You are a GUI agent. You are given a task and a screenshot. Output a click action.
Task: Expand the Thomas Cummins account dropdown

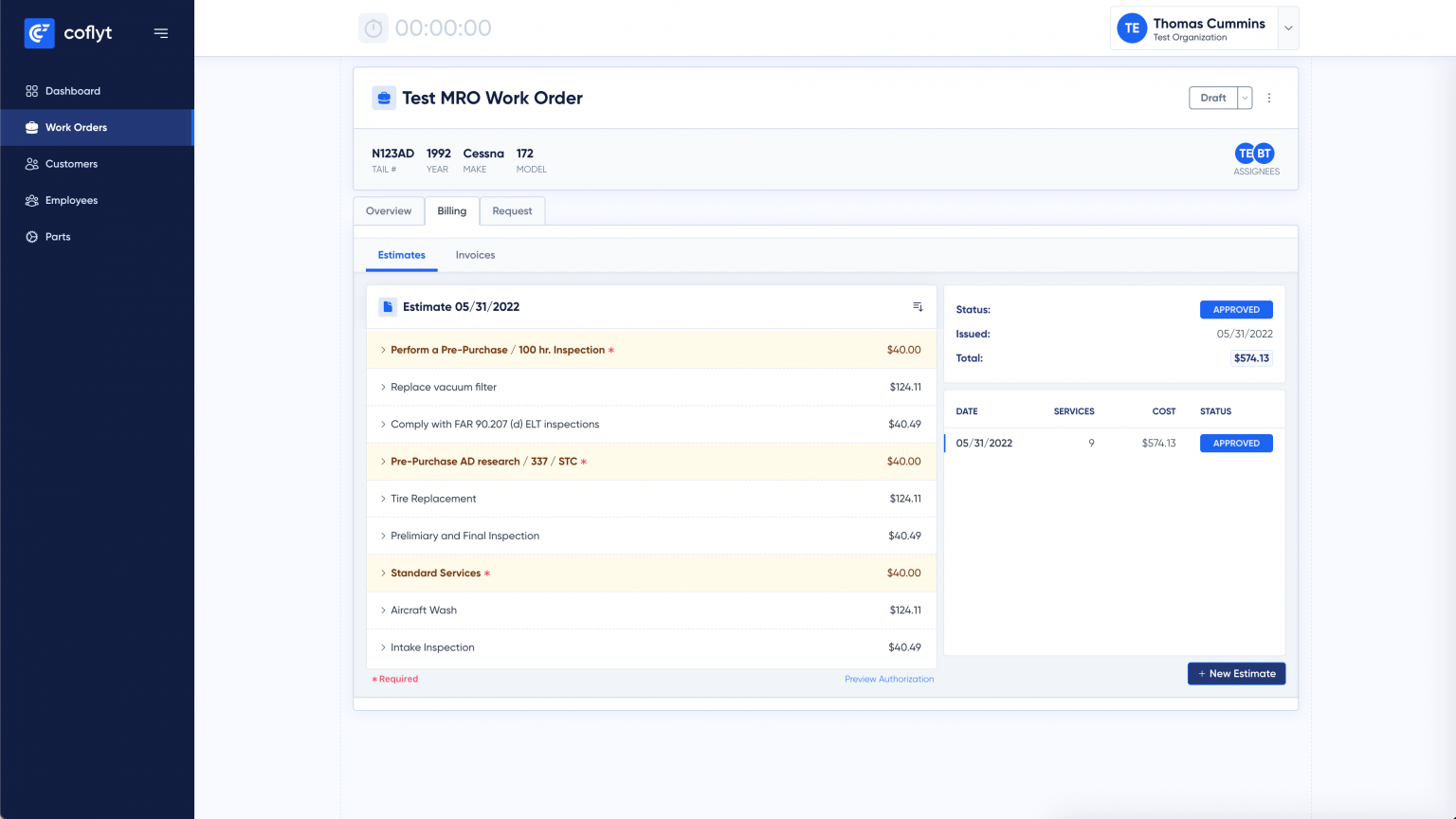pos(1288,28)
